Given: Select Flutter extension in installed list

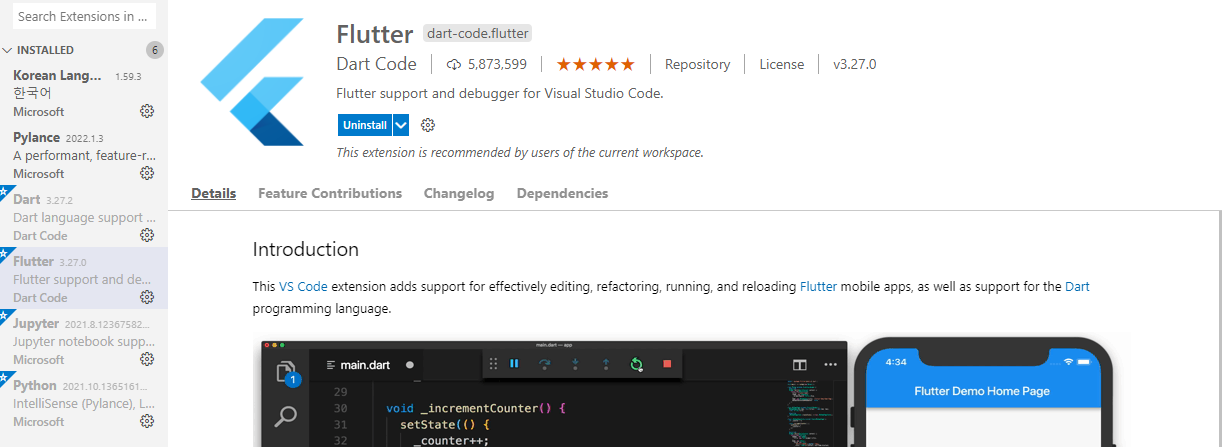Looking at the screenshot, I should [x=84, y=279].
